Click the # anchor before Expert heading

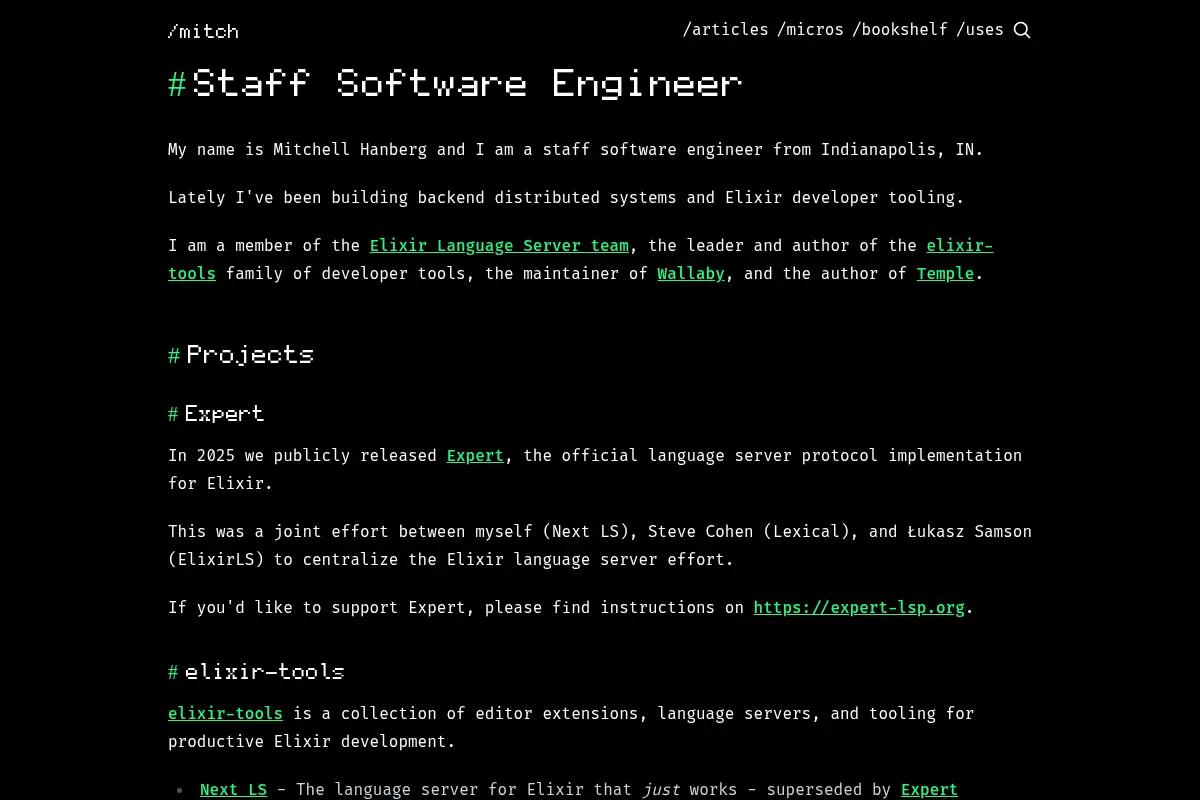[173, 414]
